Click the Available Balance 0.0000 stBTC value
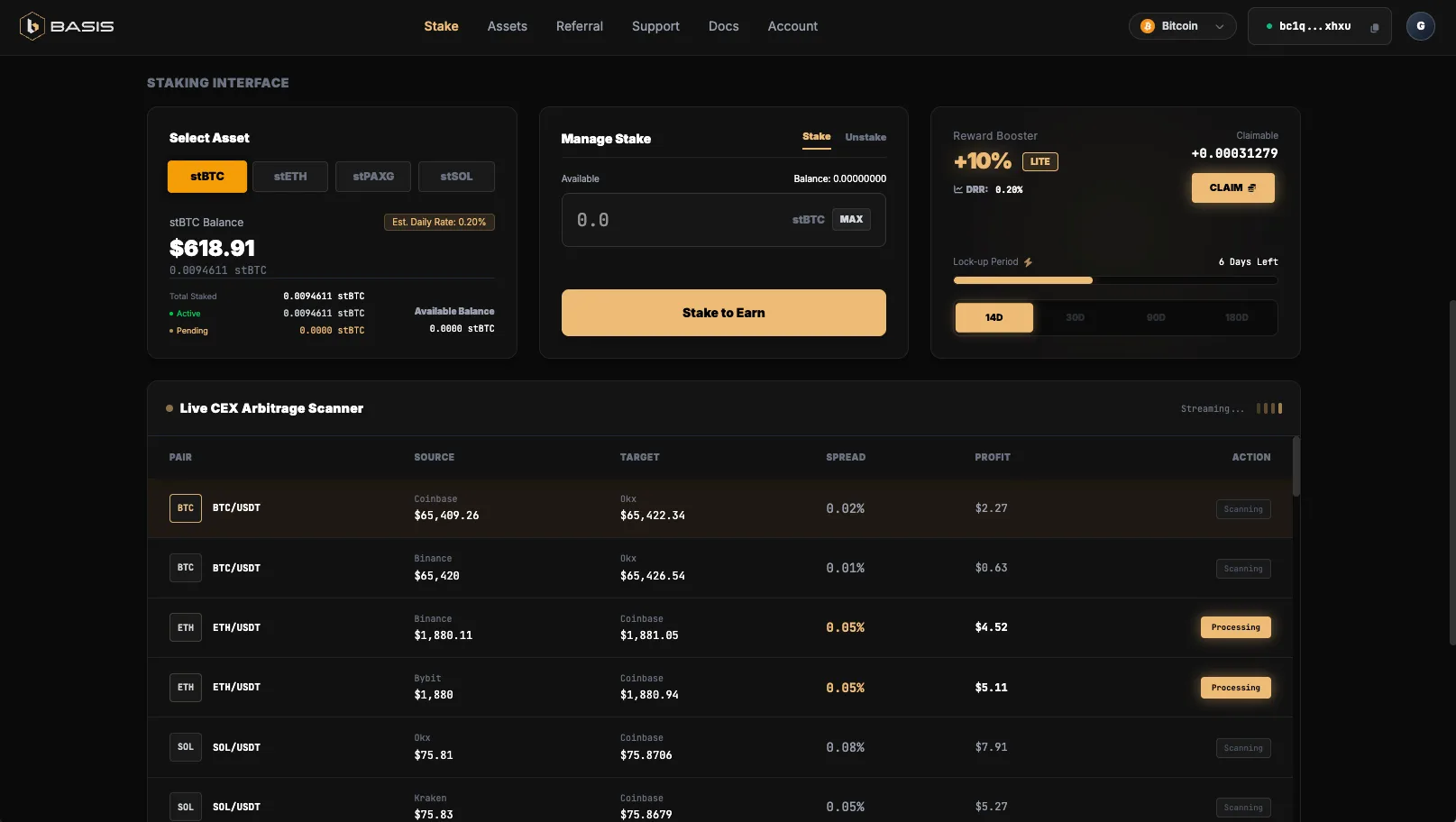The width and height of the screenshot is (1456, 822). [x=462, y=329]
